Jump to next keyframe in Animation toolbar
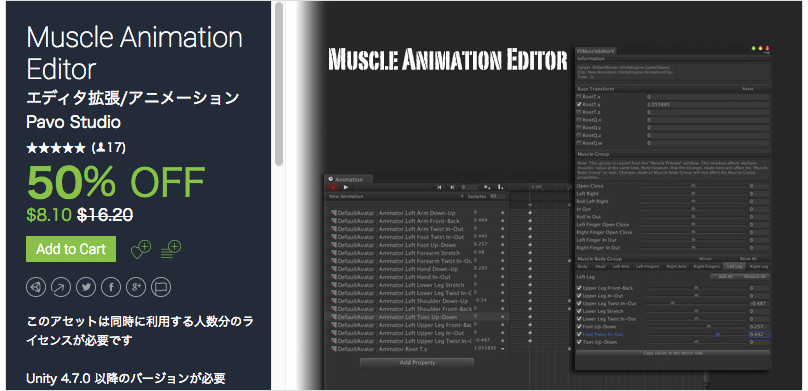 pyautogui.click(x=452, y=188)
